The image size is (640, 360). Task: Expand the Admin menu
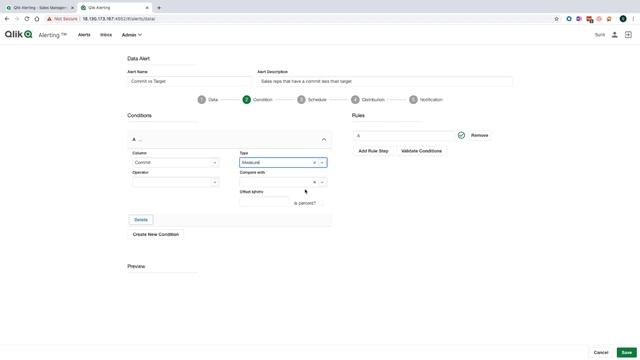coord(131,35)
